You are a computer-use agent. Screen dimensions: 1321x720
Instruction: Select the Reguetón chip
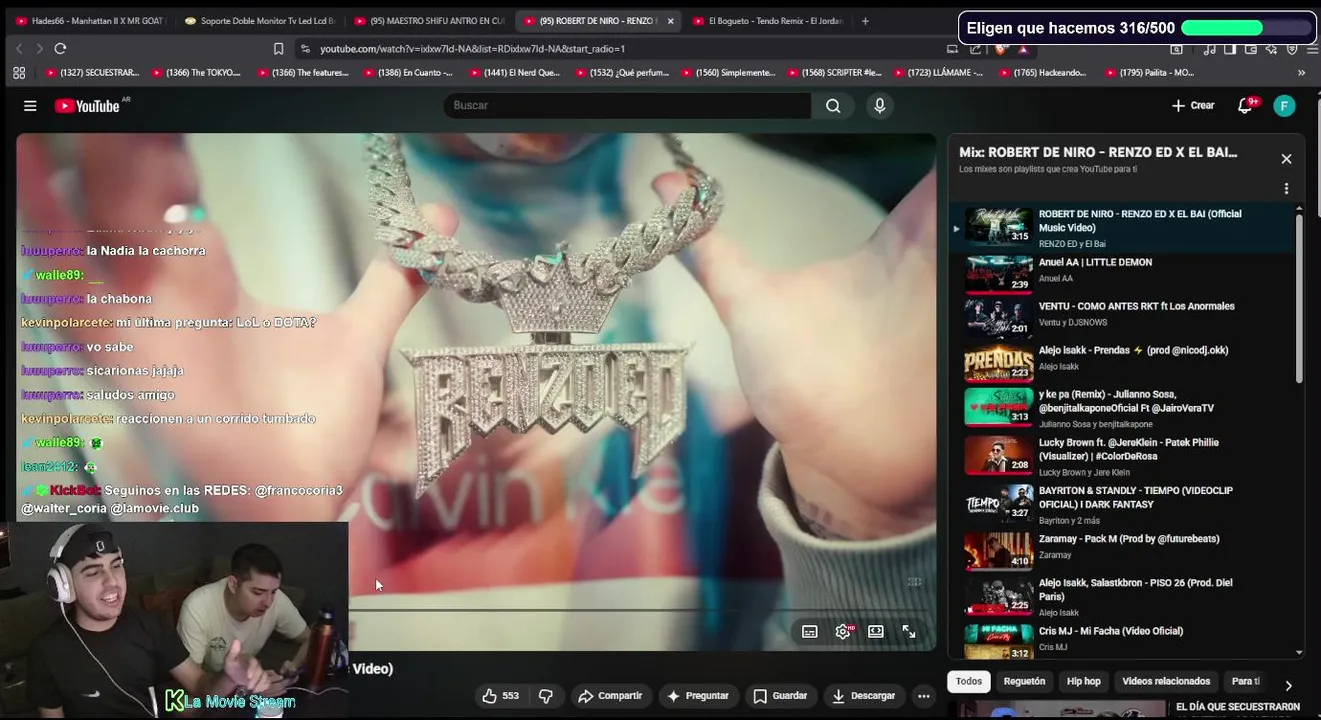(x=1024, y=682)
